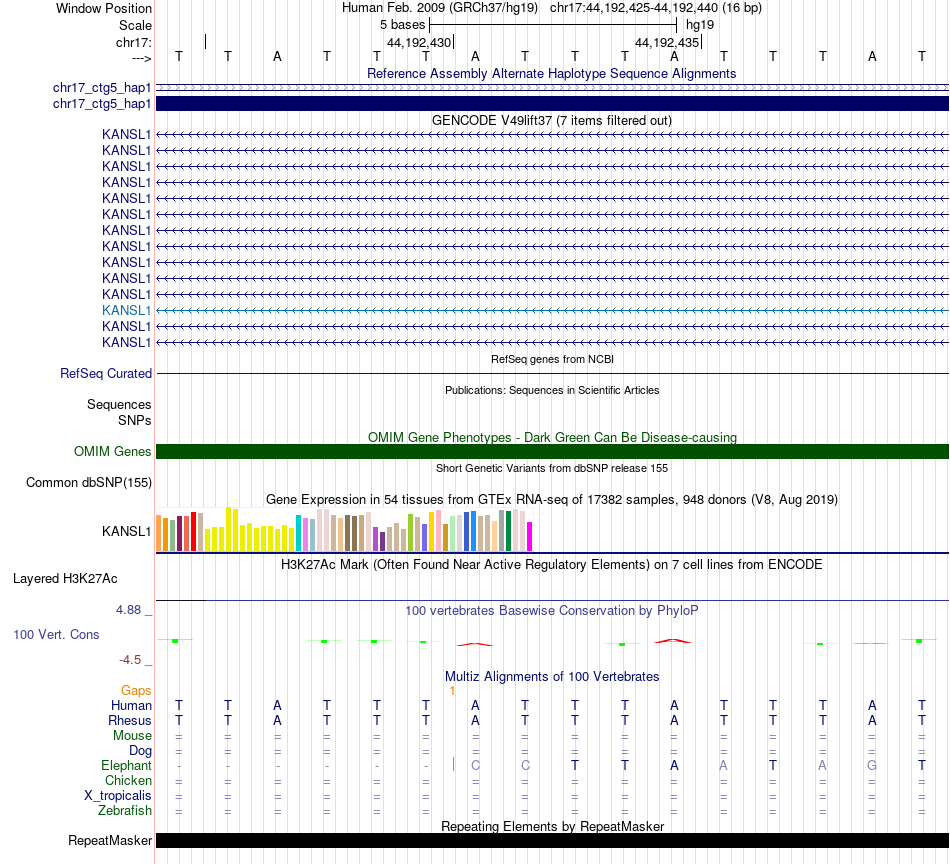Click the 44,192,435 position marker

(667, 42)
